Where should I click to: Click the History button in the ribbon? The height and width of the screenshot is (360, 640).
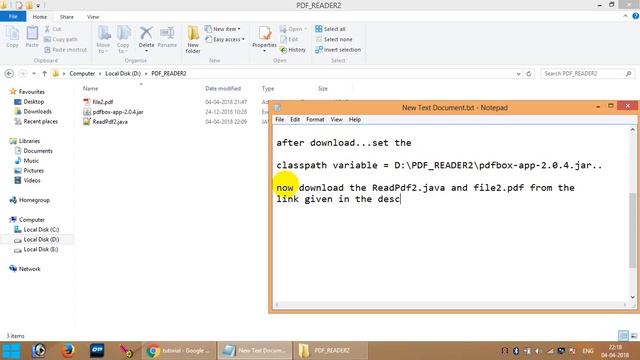(x=293, y=49)
